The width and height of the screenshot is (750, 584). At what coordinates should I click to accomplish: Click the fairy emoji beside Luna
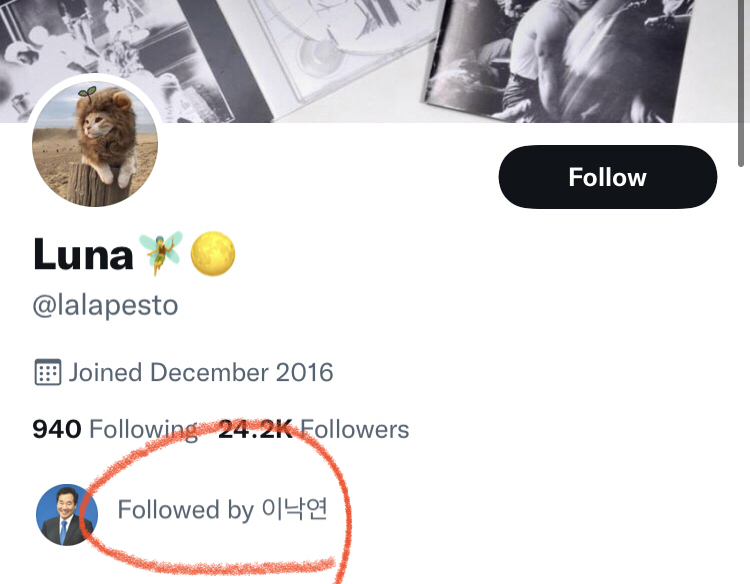click(160, 254)
